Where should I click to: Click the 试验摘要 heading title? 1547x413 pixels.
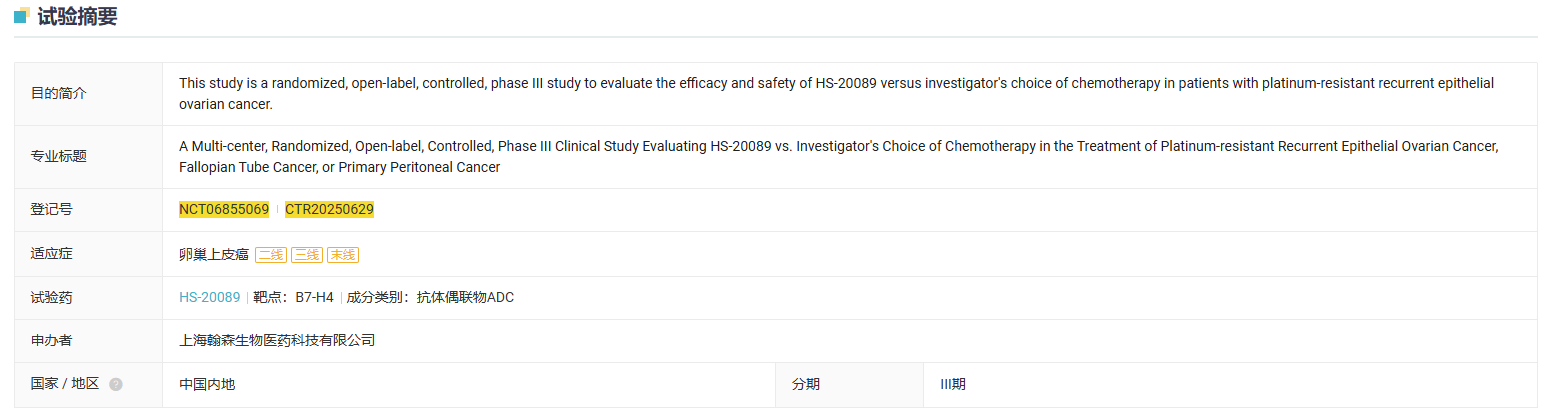click(x=77, y=16)
